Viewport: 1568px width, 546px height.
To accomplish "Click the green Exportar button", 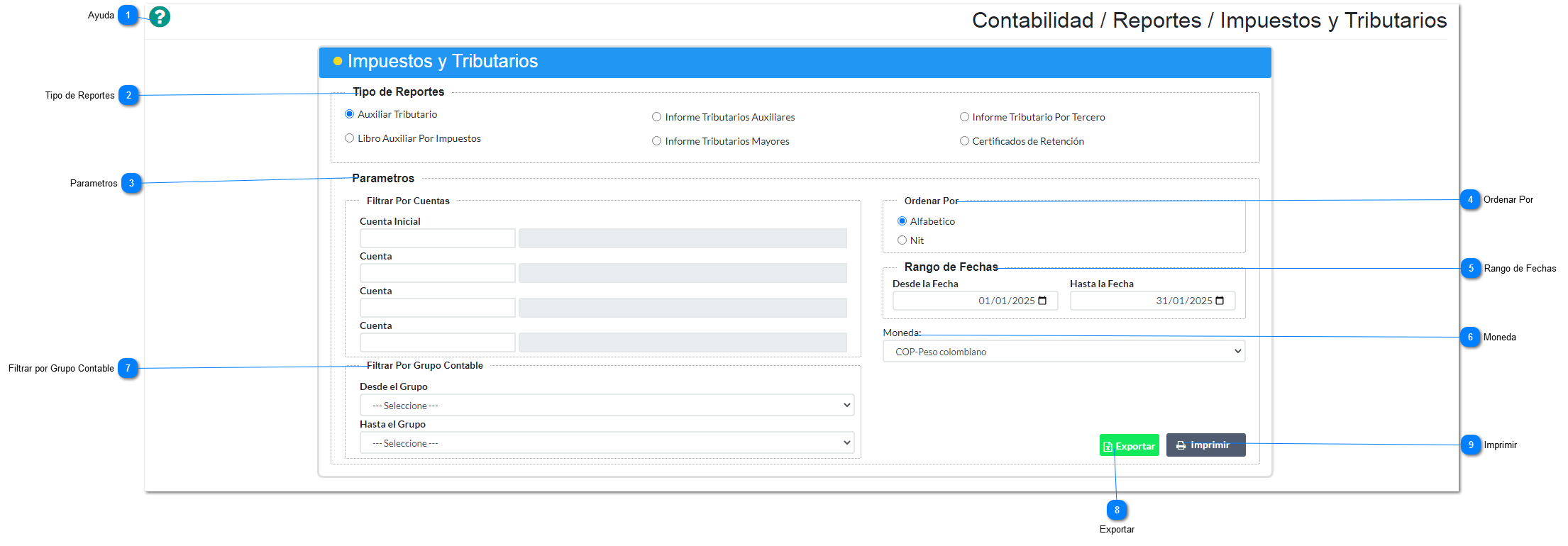I will [x=1129, y=445].
